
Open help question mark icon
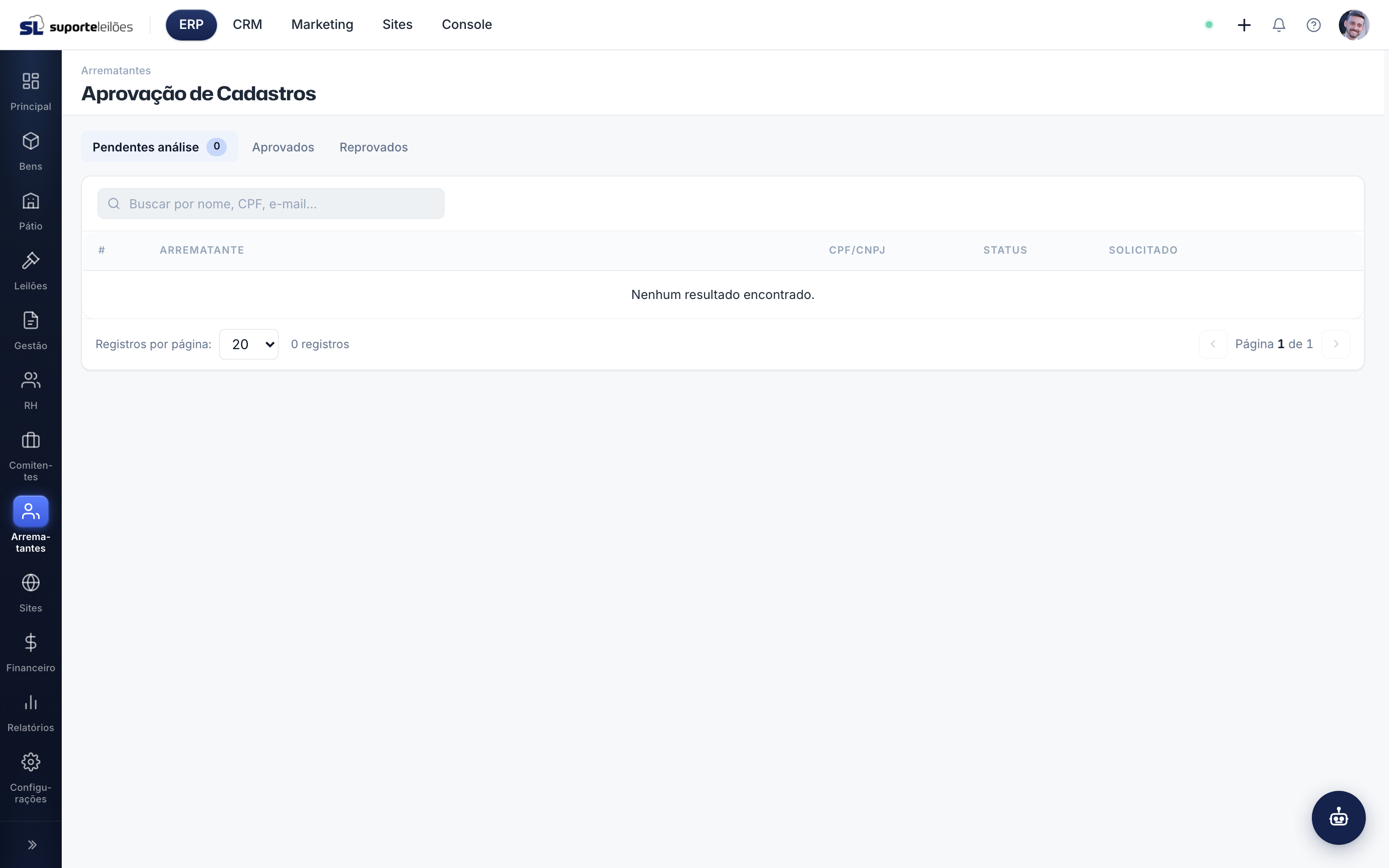click(x=1313, y=25)
